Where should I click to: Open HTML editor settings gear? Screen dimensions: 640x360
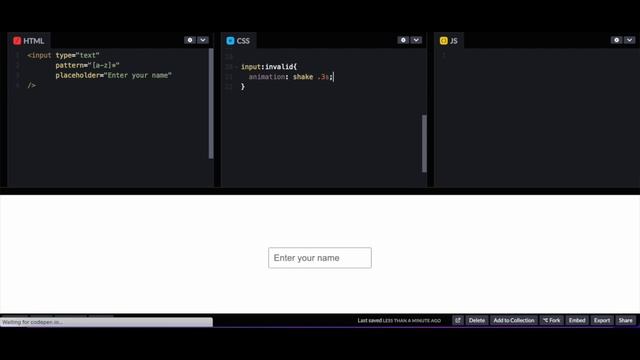[x=190, y=40]
